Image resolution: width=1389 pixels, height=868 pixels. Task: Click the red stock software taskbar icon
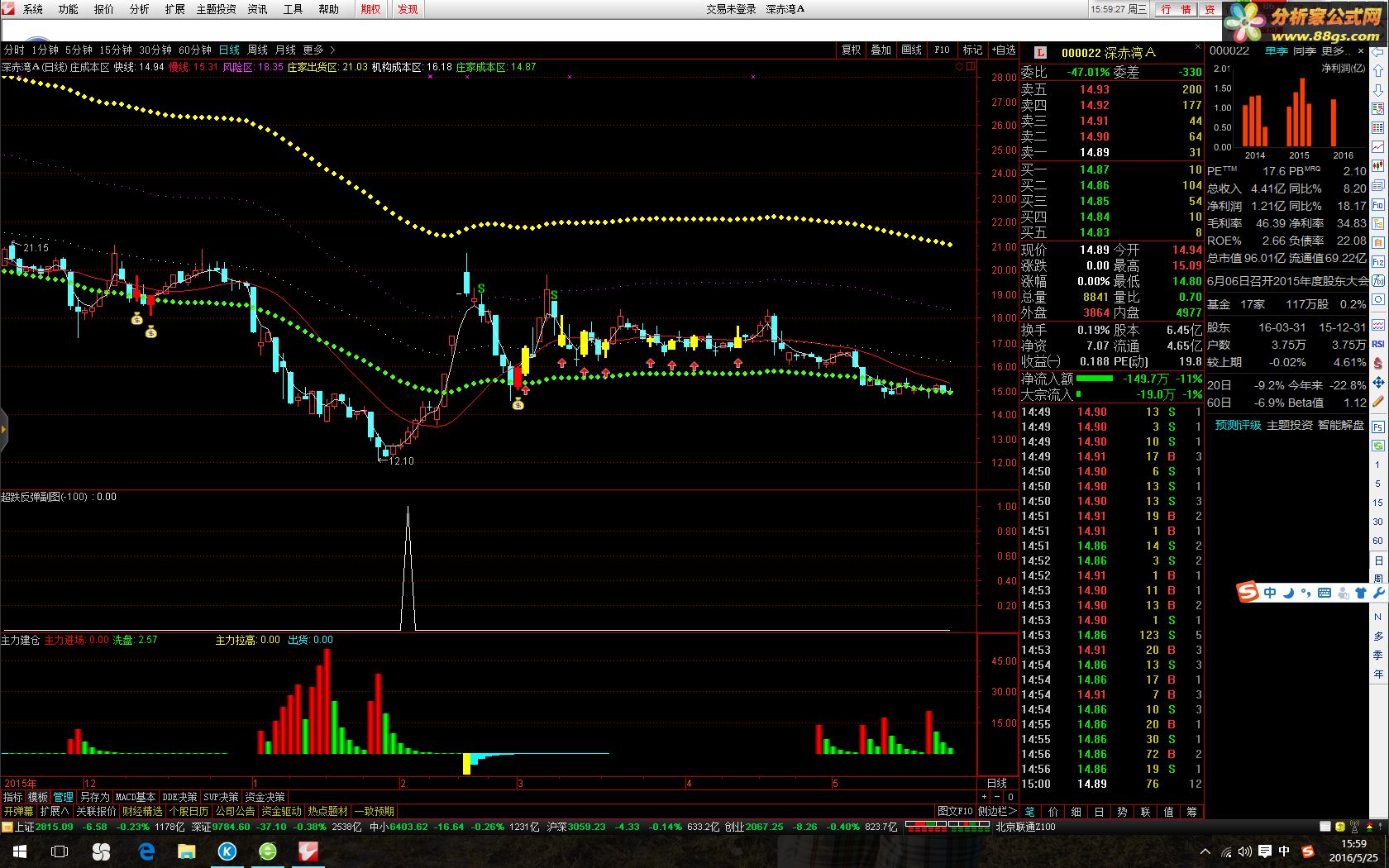tap(308, 851)
